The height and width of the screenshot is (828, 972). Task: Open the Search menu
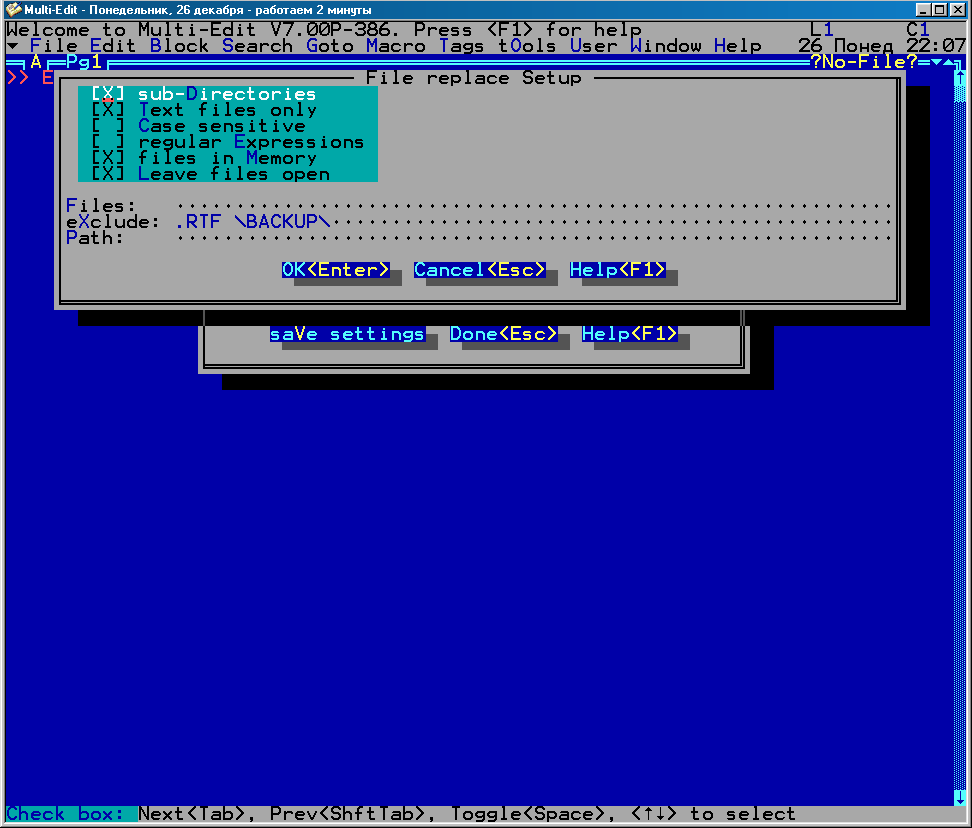(257, 46)
